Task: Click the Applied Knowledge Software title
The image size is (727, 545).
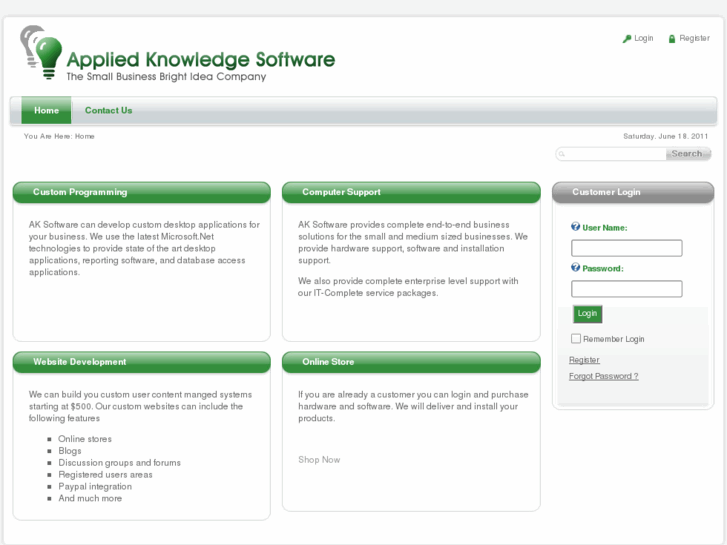Action: pyautogui.click(x=201, y=59)
